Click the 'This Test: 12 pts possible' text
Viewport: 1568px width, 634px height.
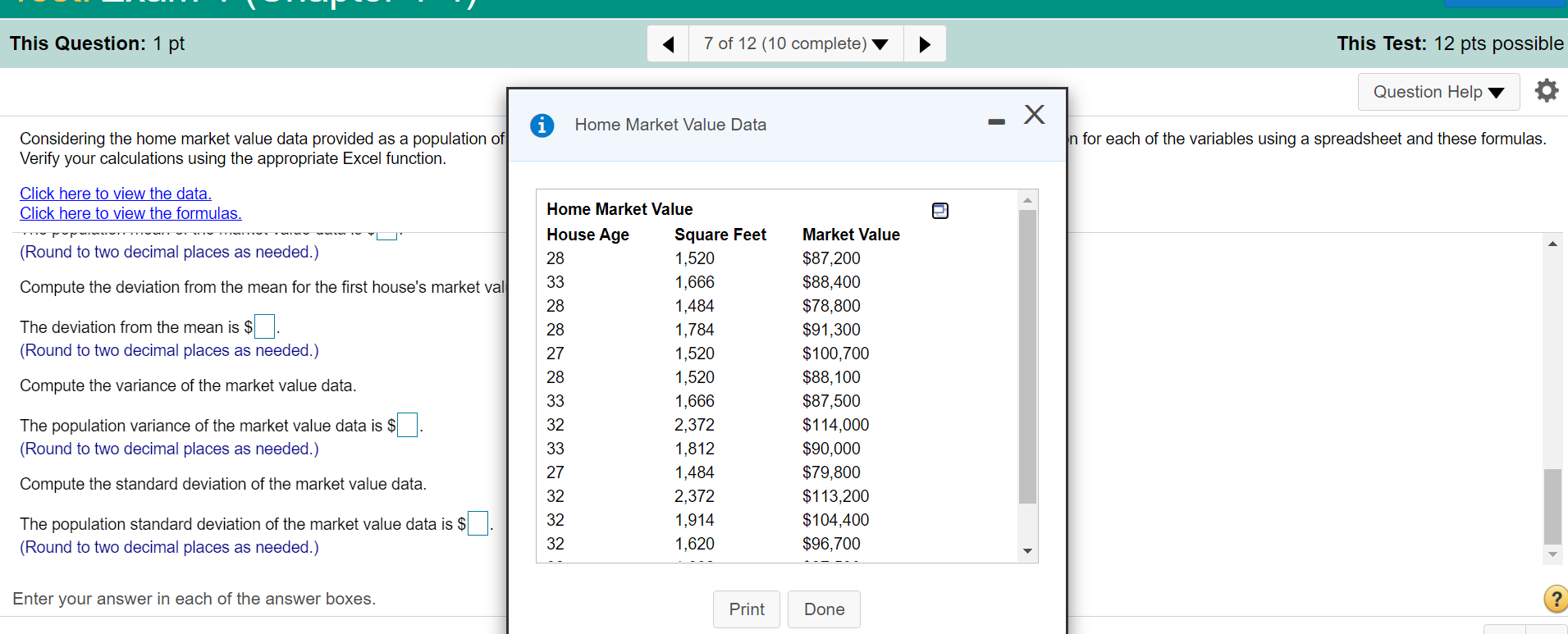tap(1450, 43)
